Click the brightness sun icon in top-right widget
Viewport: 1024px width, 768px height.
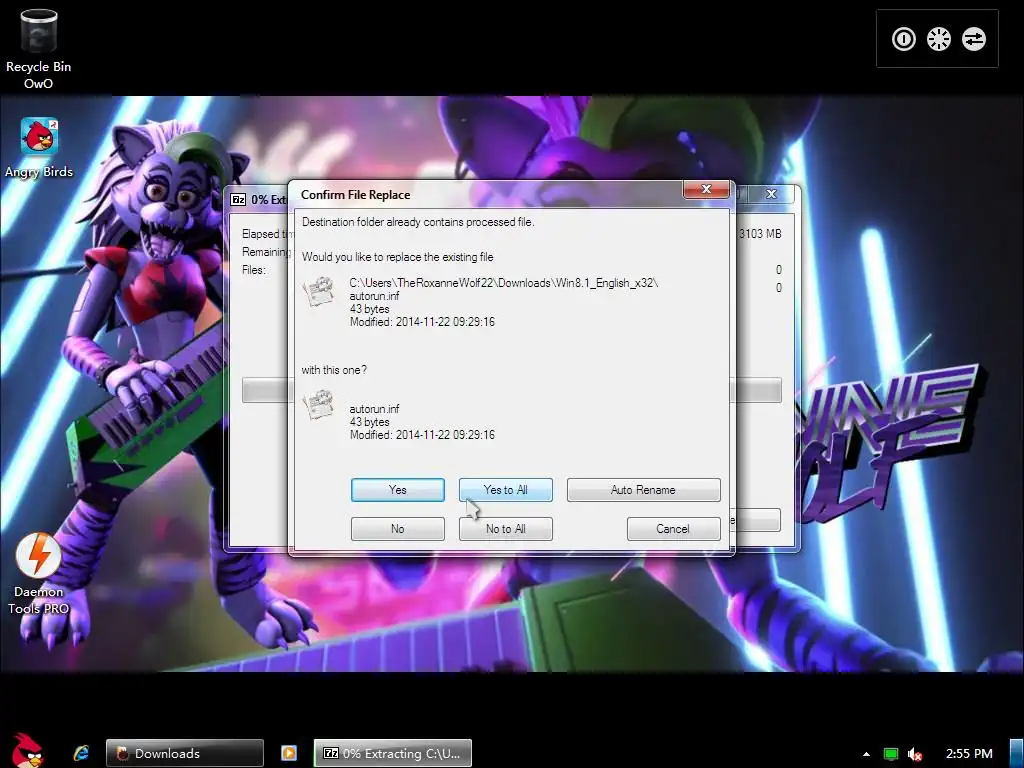click(938, 39)
